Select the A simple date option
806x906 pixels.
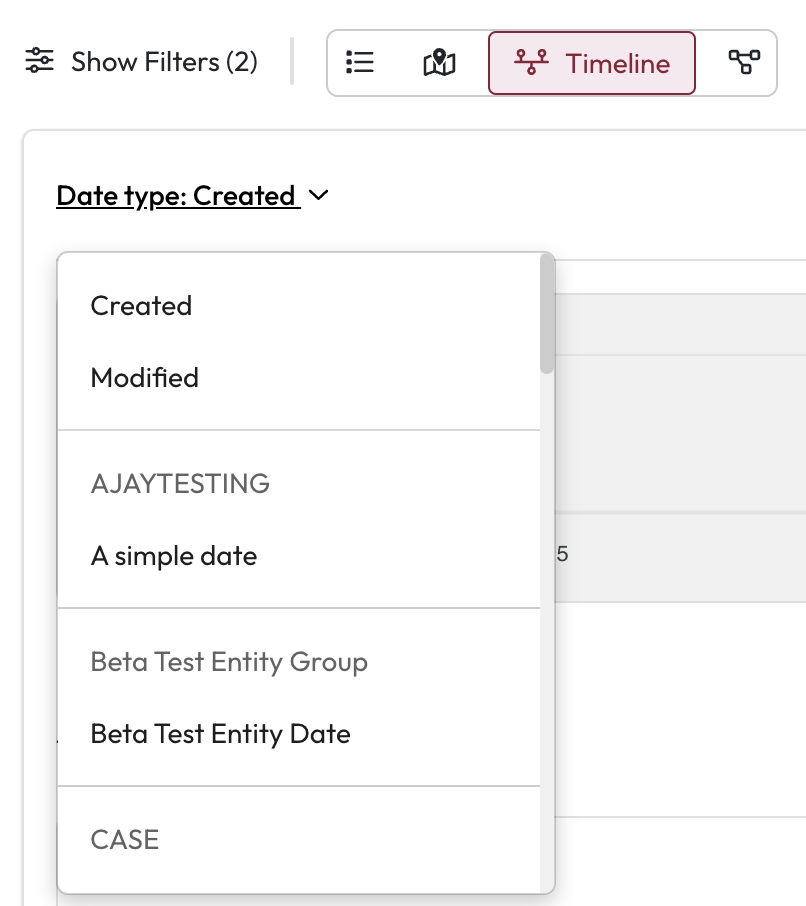pyautogui.click(x=174, y=556)
